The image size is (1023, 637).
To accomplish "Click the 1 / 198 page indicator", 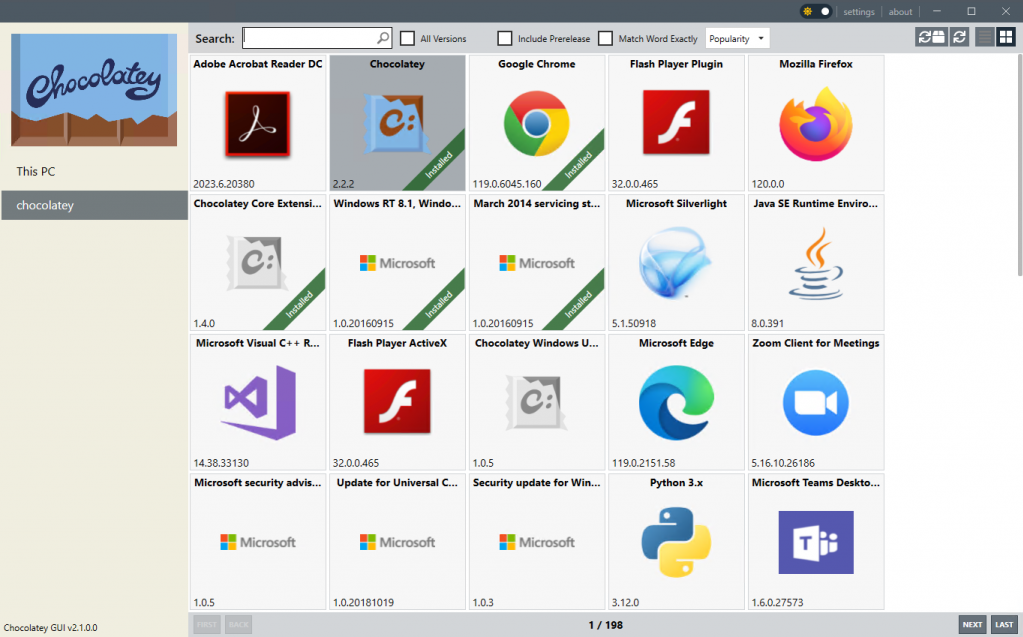I will pos(605,625).
